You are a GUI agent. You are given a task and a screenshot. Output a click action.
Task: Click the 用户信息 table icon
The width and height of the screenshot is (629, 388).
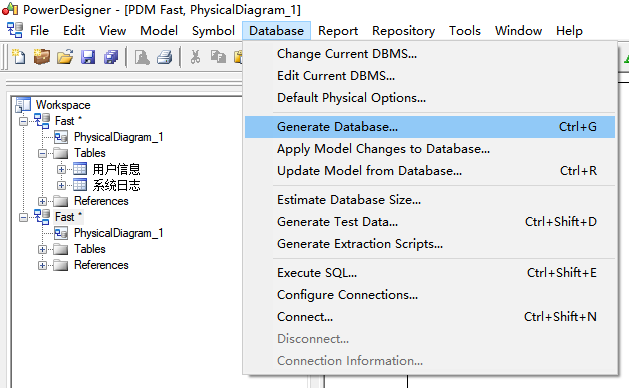[80, 169]
